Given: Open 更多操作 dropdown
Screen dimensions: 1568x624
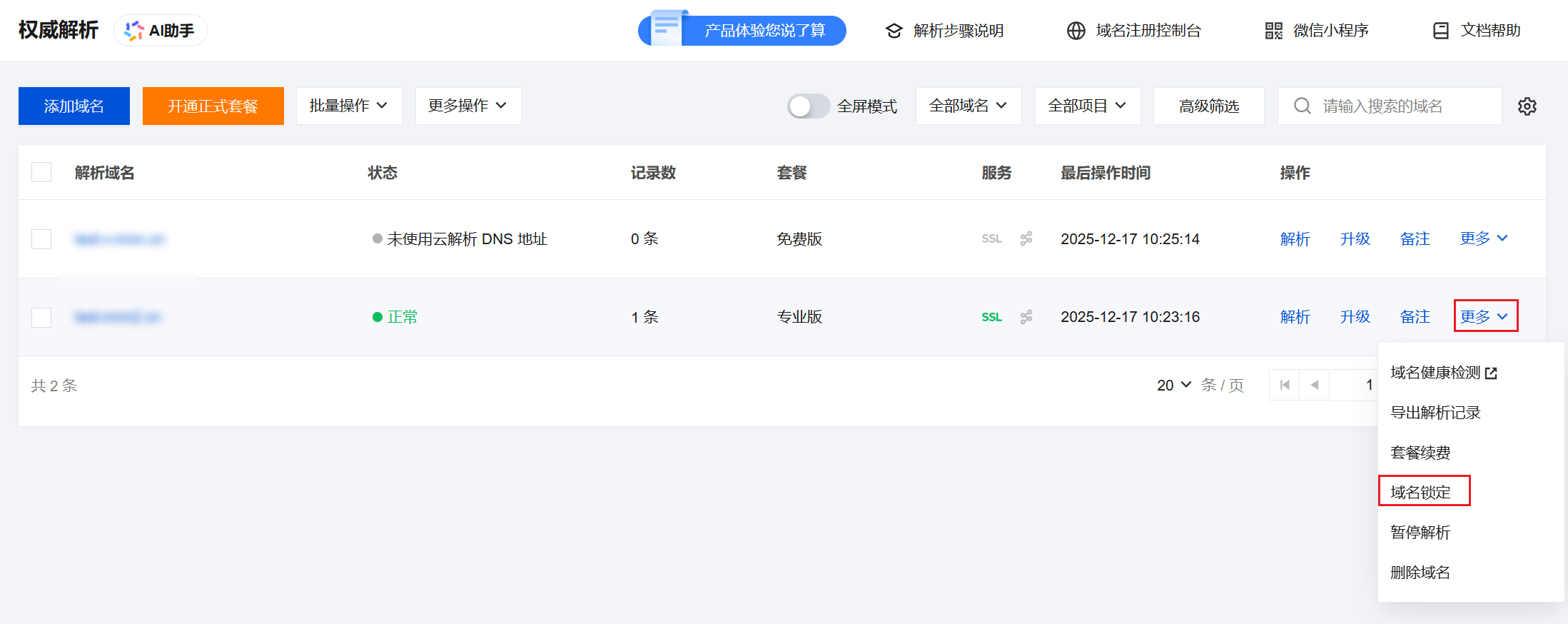Looking at the screenshot, I should coord(468,106).
